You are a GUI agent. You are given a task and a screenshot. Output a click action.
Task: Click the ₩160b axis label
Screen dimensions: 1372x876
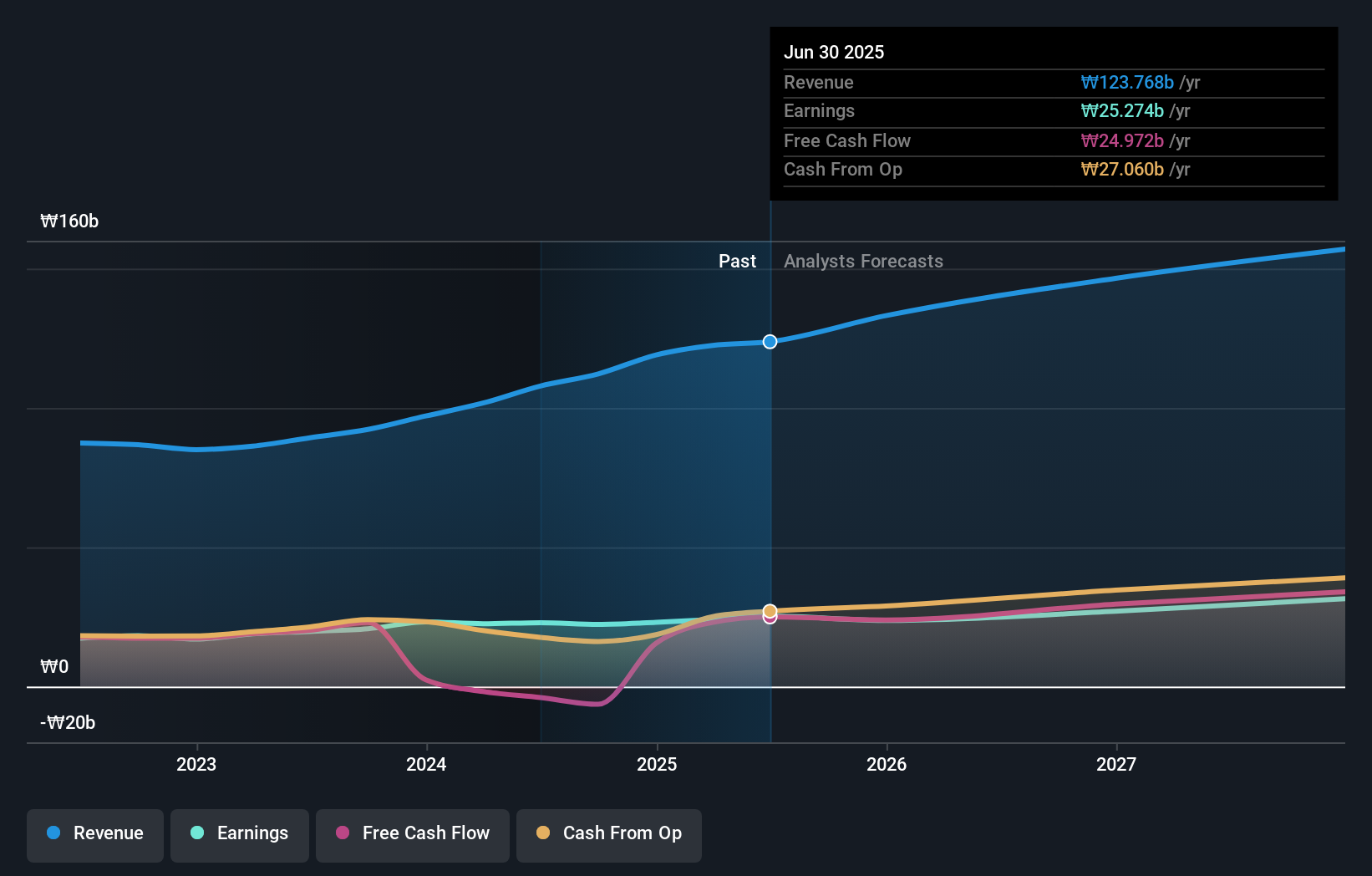tap(70, 222)
